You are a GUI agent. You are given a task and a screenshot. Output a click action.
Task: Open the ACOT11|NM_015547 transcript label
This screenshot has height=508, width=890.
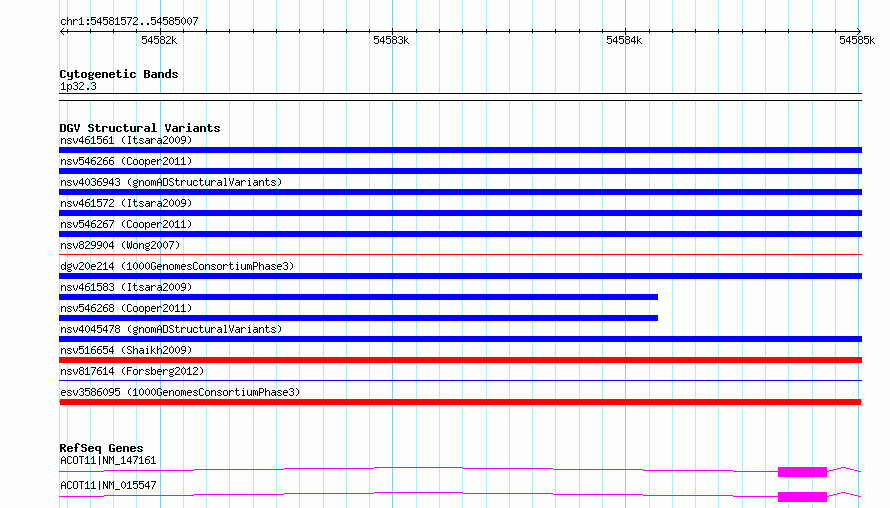pyautogui.click(x=108, y=485)
